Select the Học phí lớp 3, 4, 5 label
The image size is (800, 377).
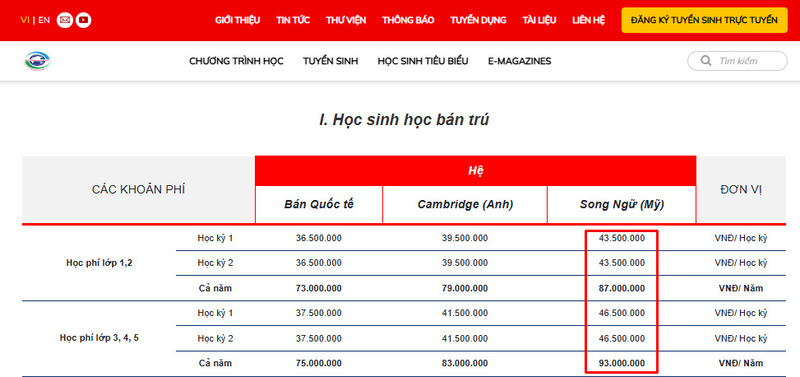click(99, 338)
